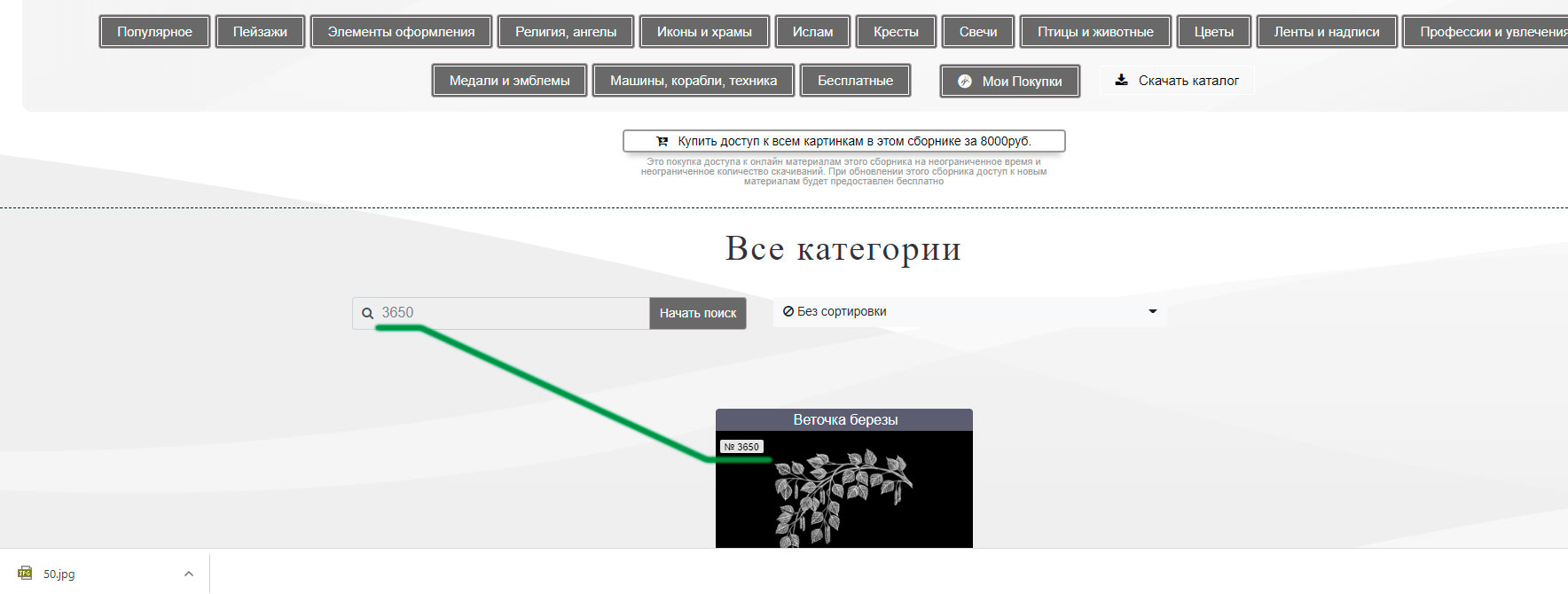Screen dimensions: 1568x594
Task: Open downloaded file 50.jpg
Action: coord(59,574)
